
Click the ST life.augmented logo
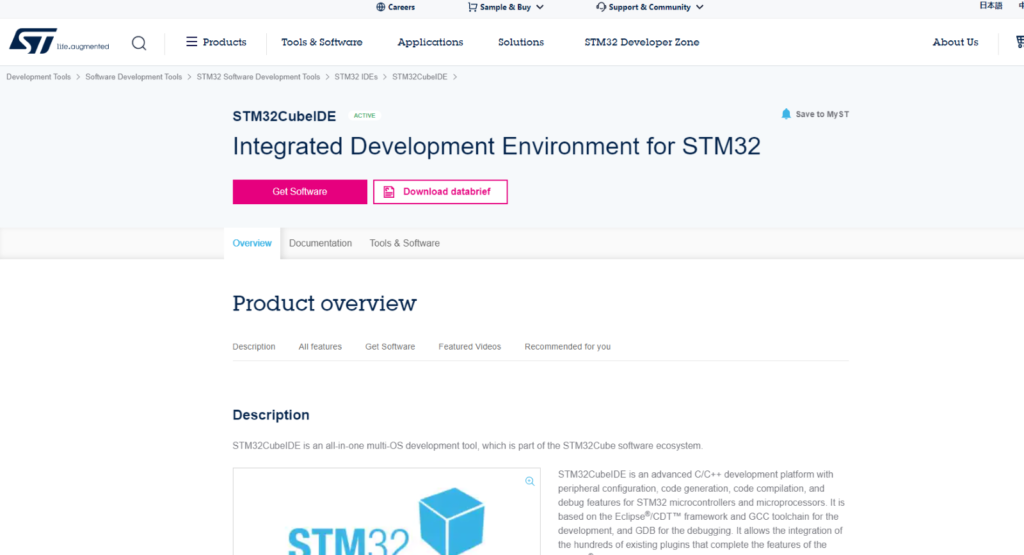click(58, 43)
